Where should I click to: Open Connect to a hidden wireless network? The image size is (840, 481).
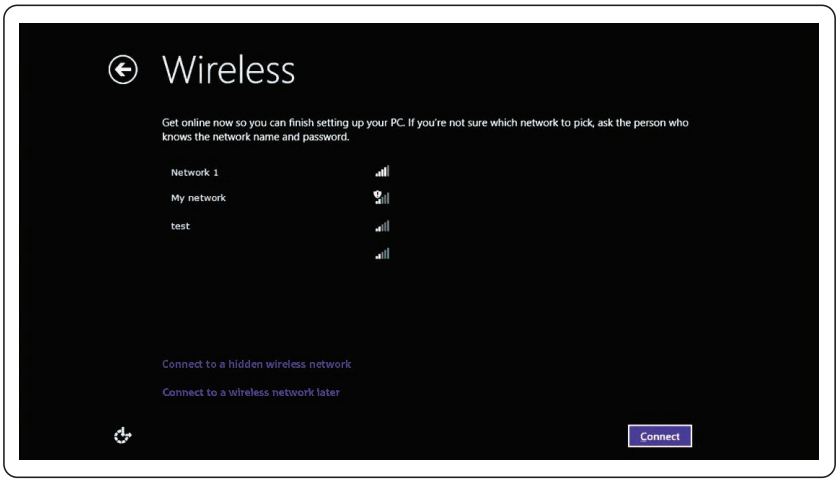click(x=256, y=365)
